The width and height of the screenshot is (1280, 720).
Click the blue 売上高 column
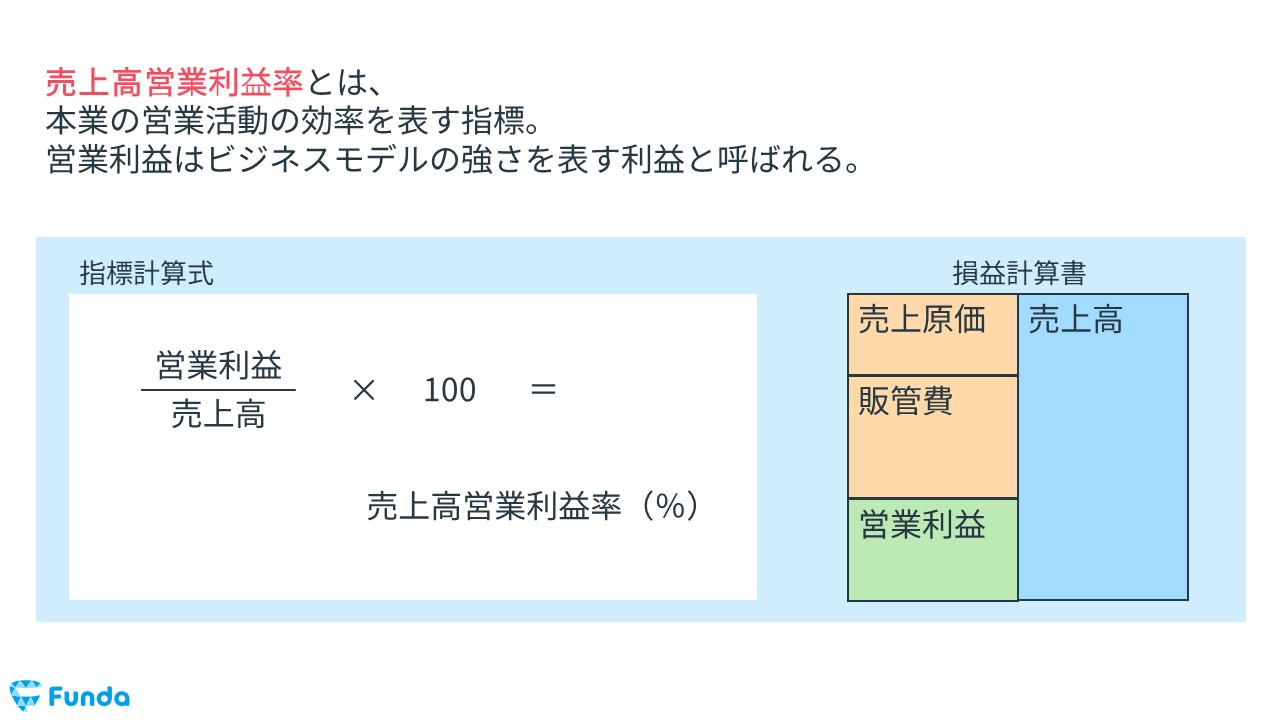click(x=1103, y=447)
